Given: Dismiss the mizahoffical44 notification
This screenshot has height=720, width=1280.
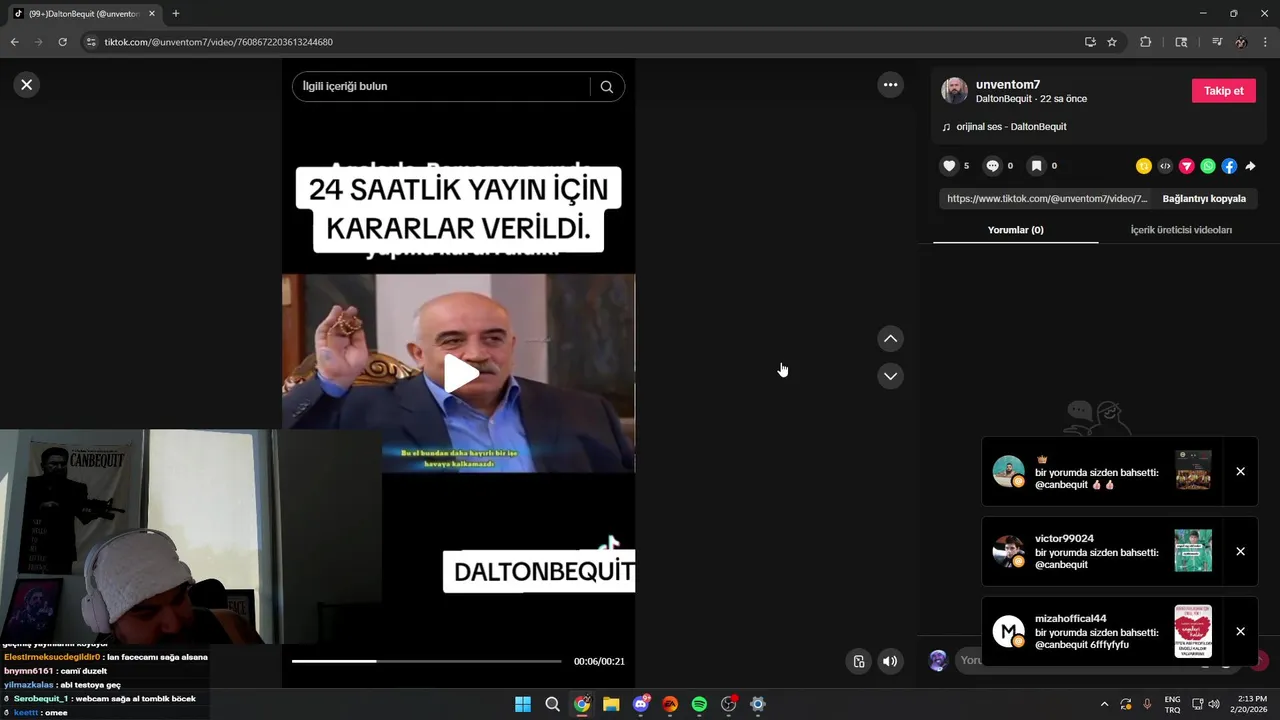Looking at the screenshot, I should 1240,631.
